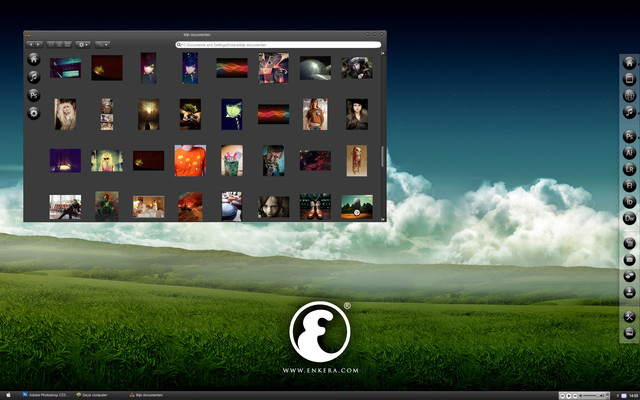Click the window icon in the right dock
640x400 pixels.
pos(629,79)
